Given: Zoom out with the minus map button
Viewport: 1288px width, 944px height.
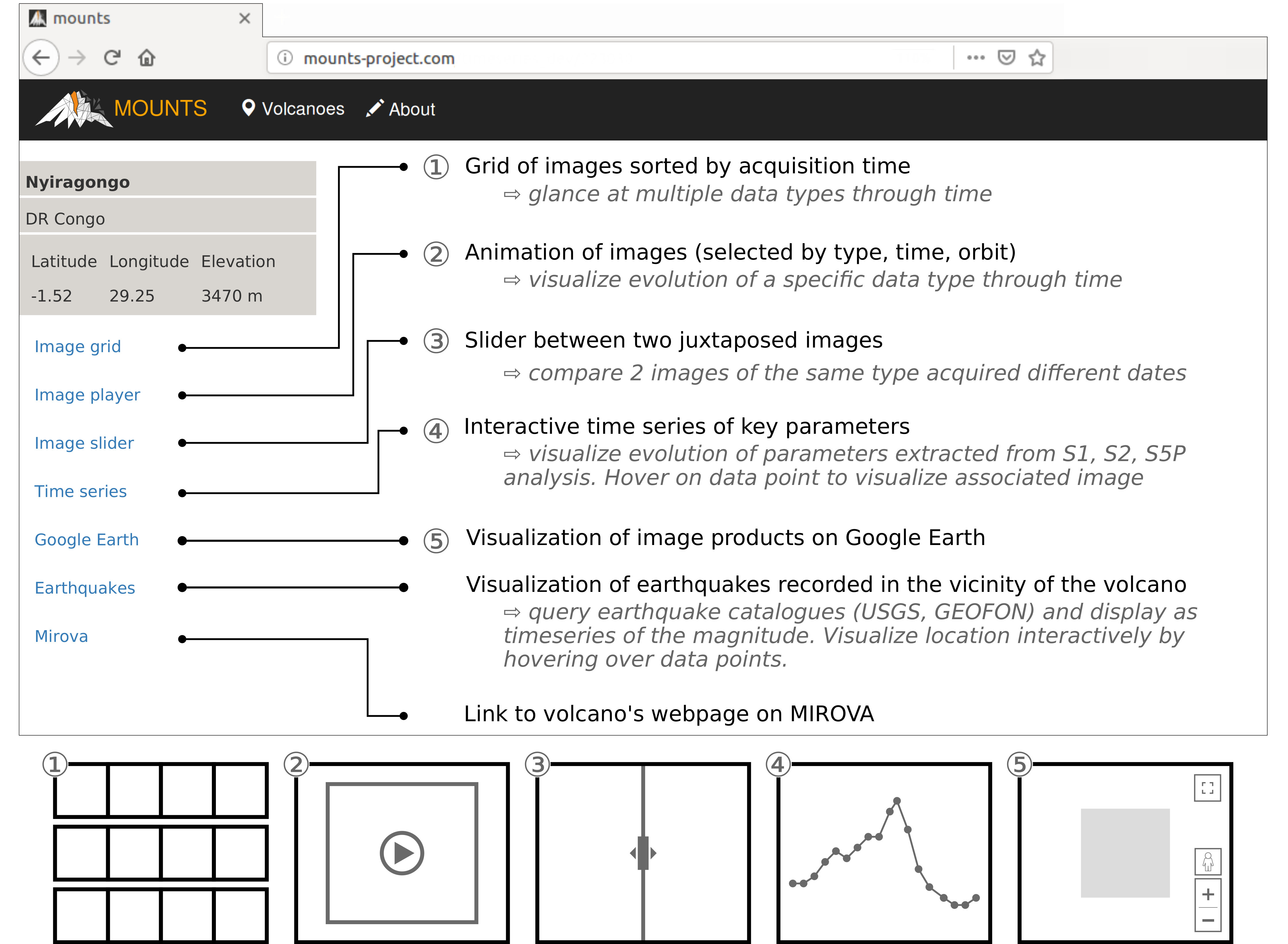Looking at the screenshot, I should [x=1207, y=920].
